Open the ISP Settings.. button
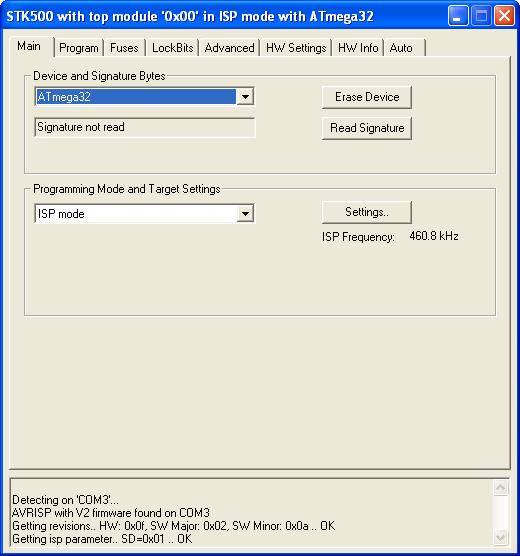The image size is (520, 556). (367, 212)
